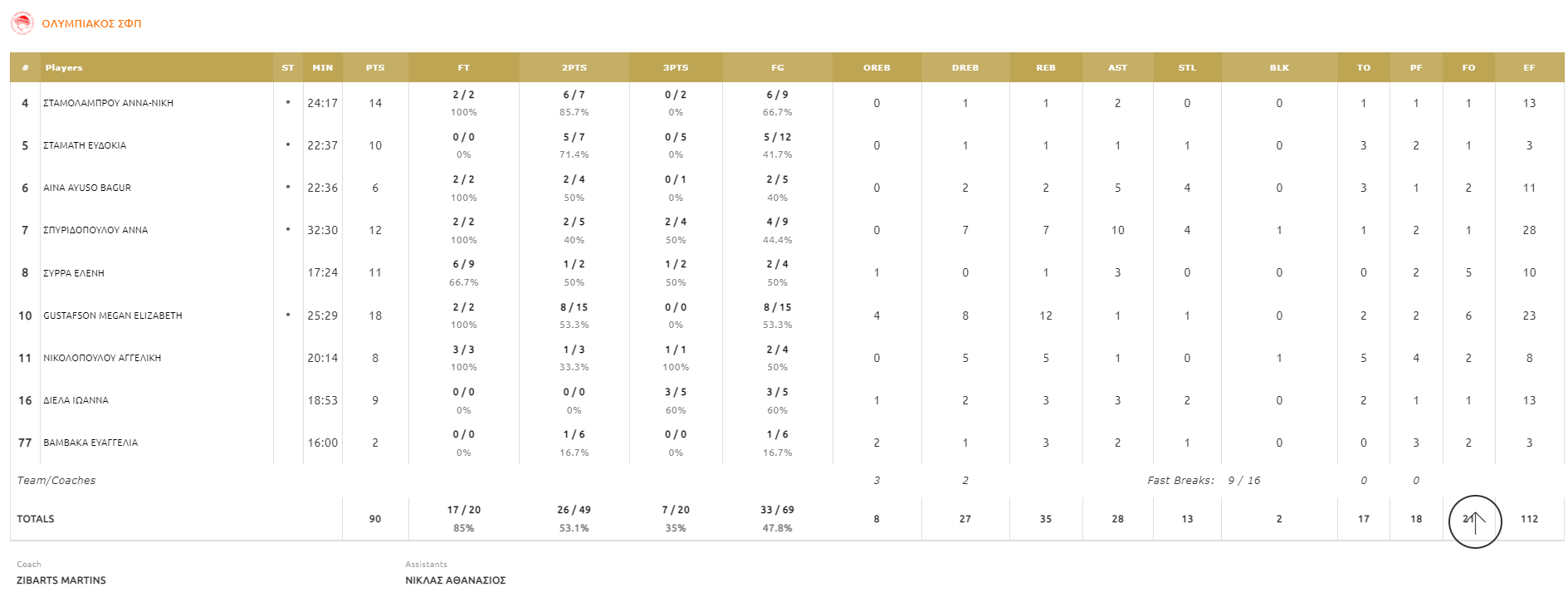The width and height of the screenshot is (1568, 592).
Task: Sort table by Players column header
Action: pos(64,68)
